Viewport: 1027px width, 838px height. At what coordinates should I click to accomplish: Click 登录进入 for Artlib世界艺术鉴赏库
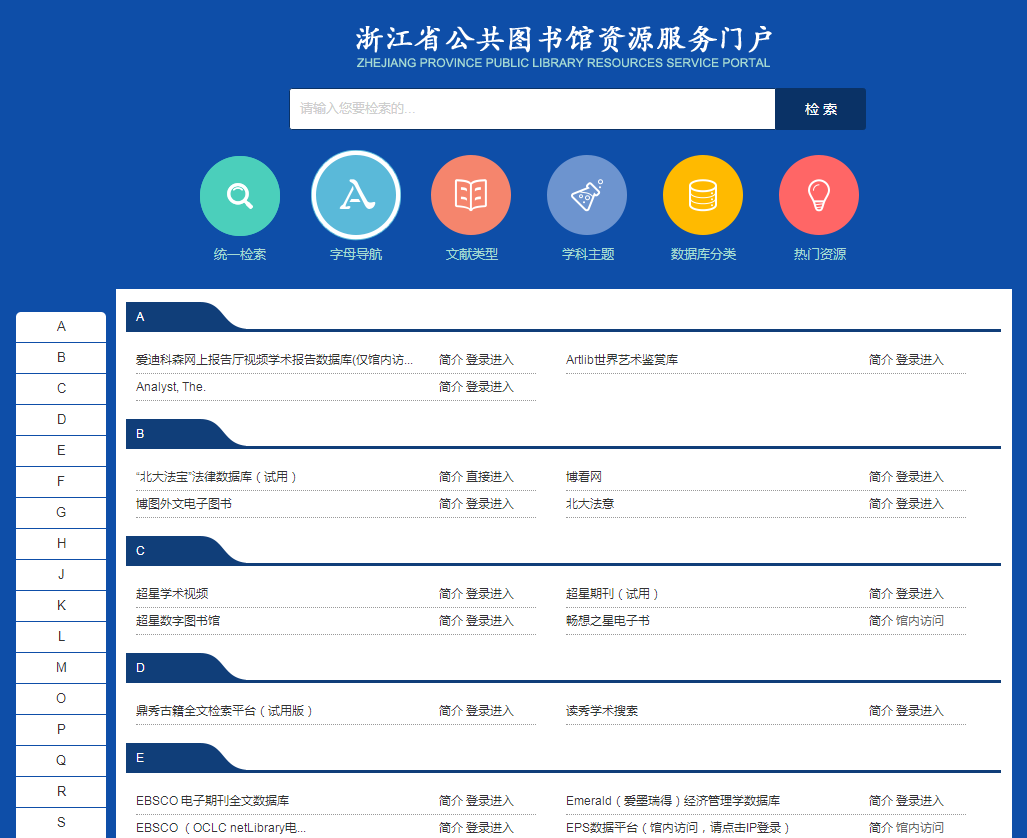pyautogui.click(x=920, y=360)
